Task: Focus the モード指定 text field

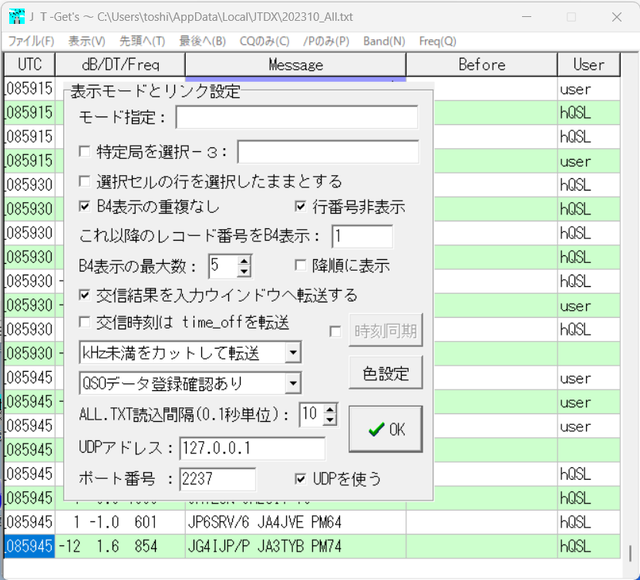Action: tap(297, 117)
